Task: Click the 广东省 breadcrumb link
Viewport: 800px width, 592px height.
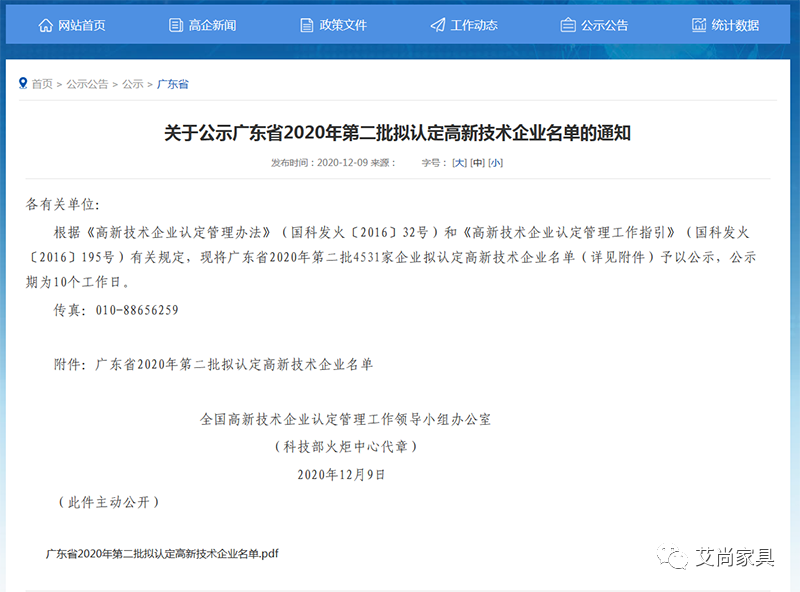Action: pos(173,84)
